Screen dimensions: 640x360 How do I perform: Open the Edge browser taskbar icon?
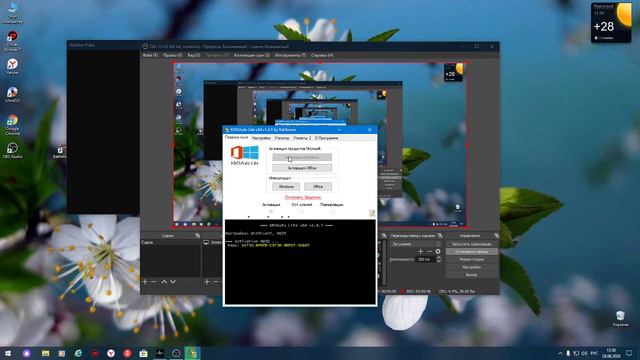[78, 353]
